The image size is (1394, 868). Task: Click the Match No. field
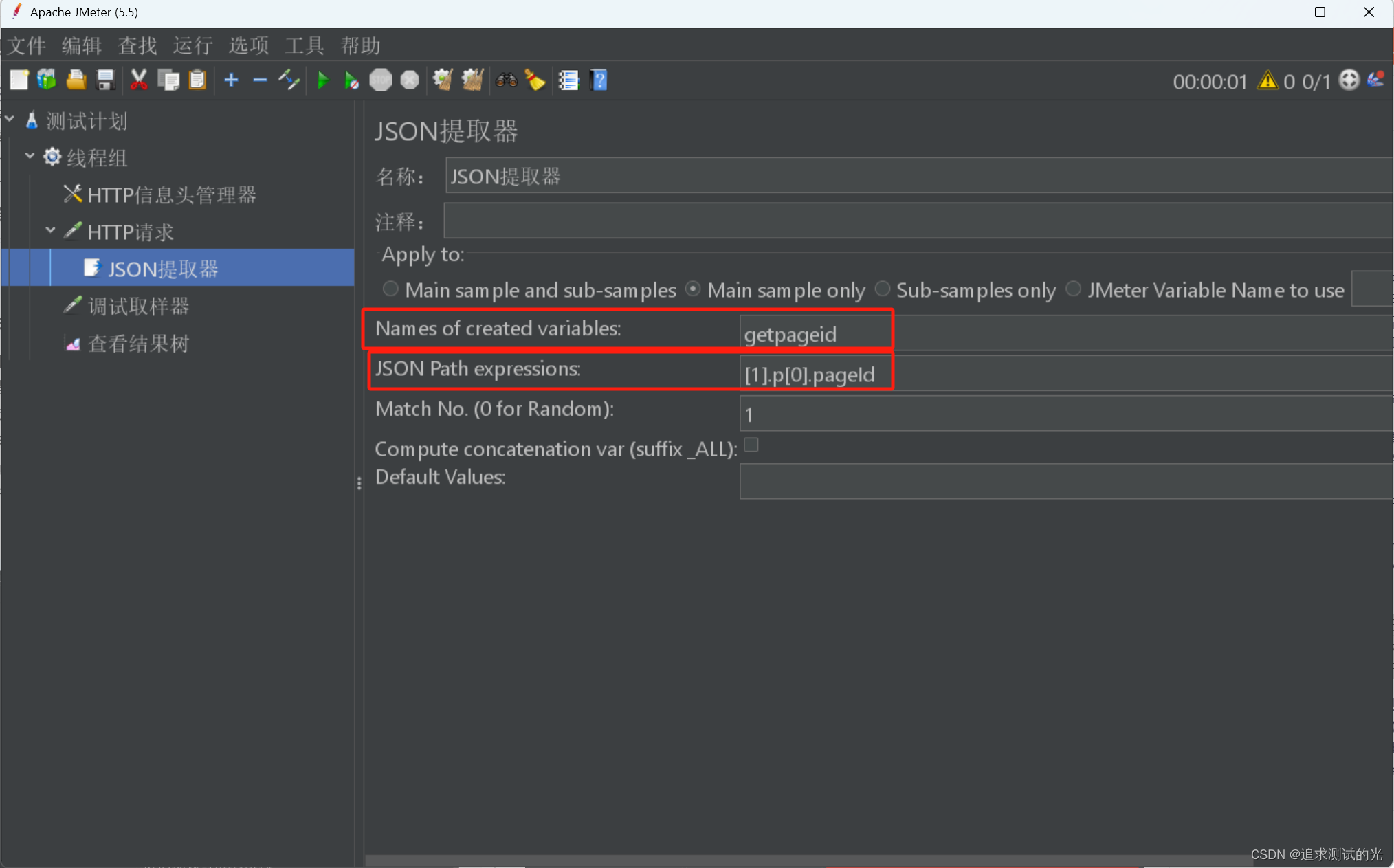coord(1066,413)
